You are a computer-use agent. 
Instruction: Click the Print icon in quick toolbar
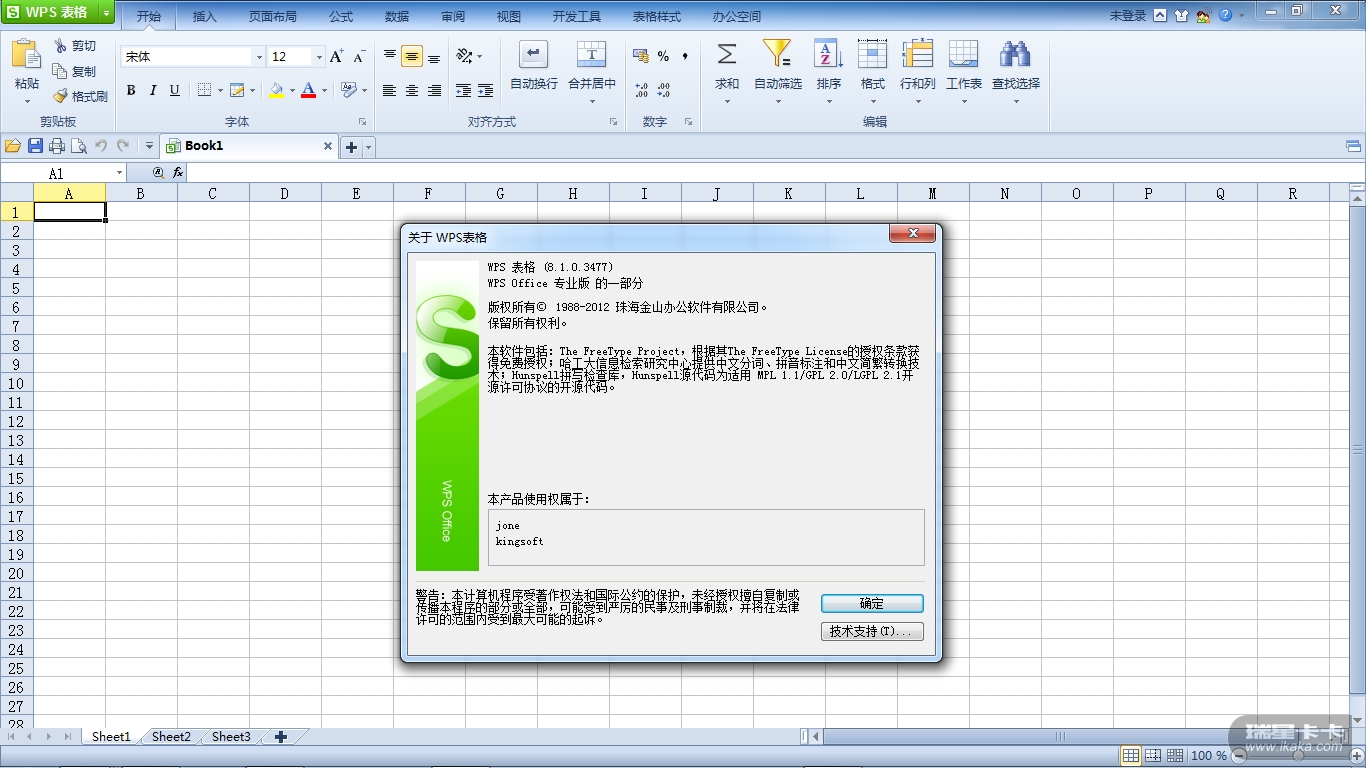pyautogui.click(x=57, y=146)
